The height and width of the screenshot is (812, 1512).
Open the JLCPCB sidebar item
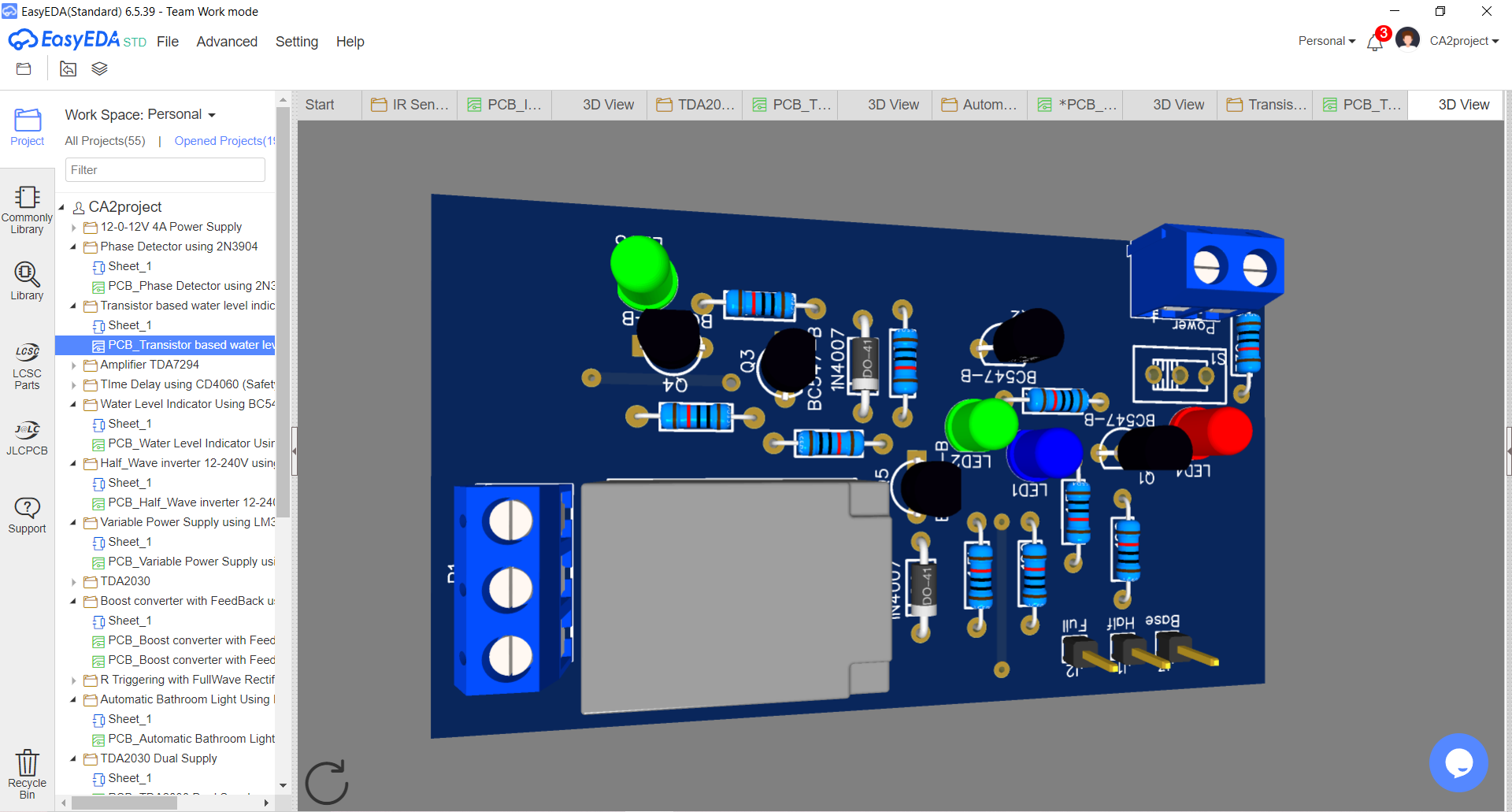tap(27, 438)
